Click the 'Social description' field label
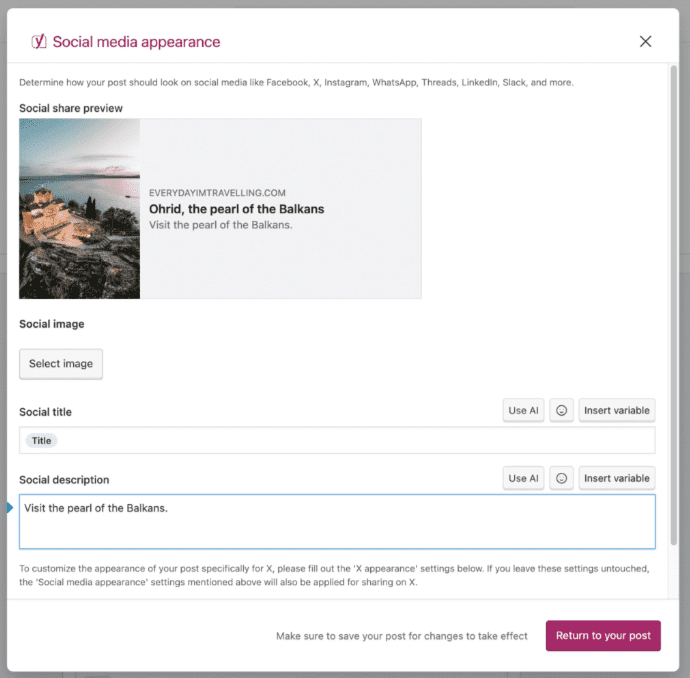The width and height of the screenshot is (690, 678). tap(64, 480)
